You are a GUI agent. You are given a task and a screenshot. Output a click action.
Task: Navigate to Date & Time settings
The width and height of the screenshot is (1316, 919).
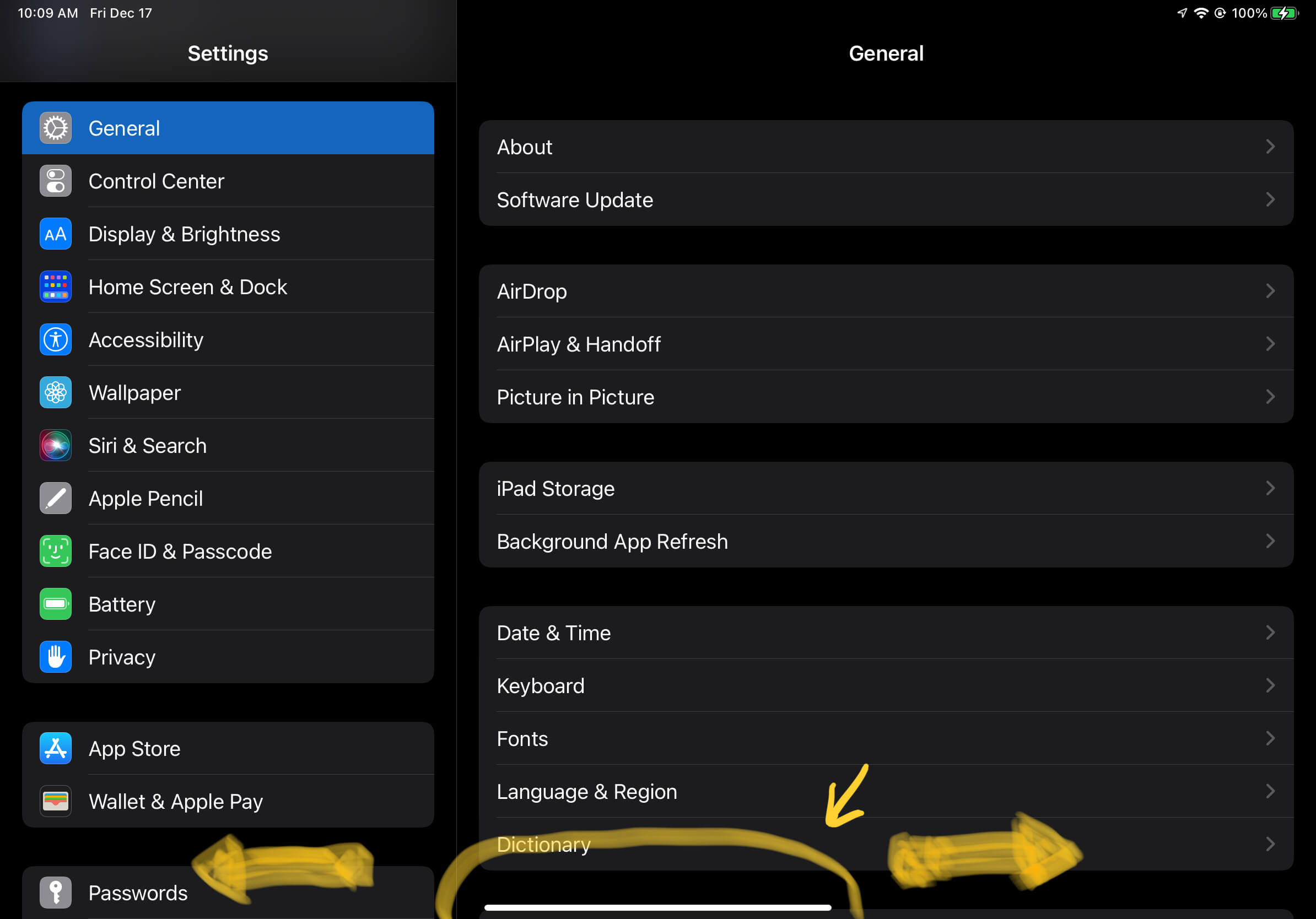[883, 632]
